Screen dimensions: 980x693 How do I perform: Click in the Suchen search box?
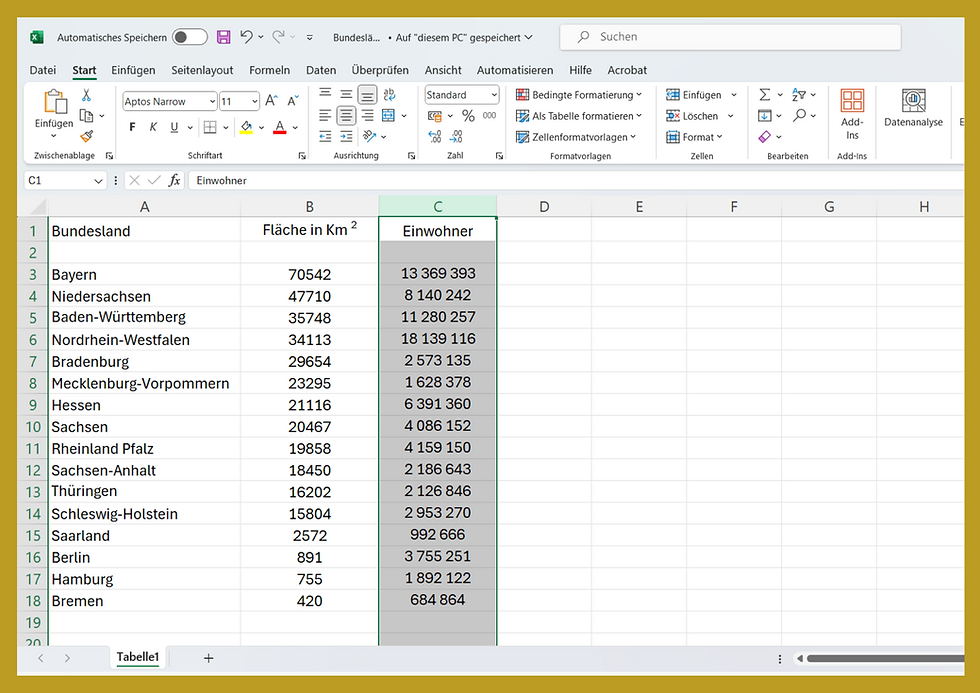[730, 37]
